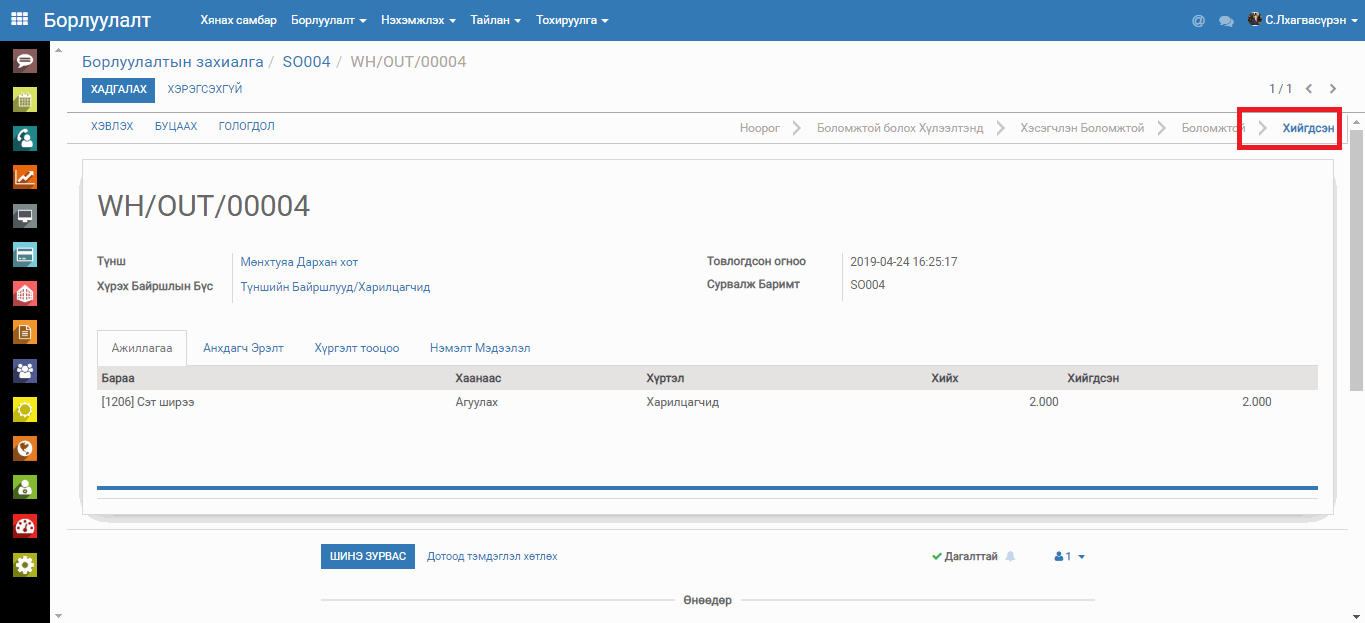This screenshot has height=623, width=1365.
Task: Click the red Inventory warehouse sidebar icon
Action: point(25,294)
